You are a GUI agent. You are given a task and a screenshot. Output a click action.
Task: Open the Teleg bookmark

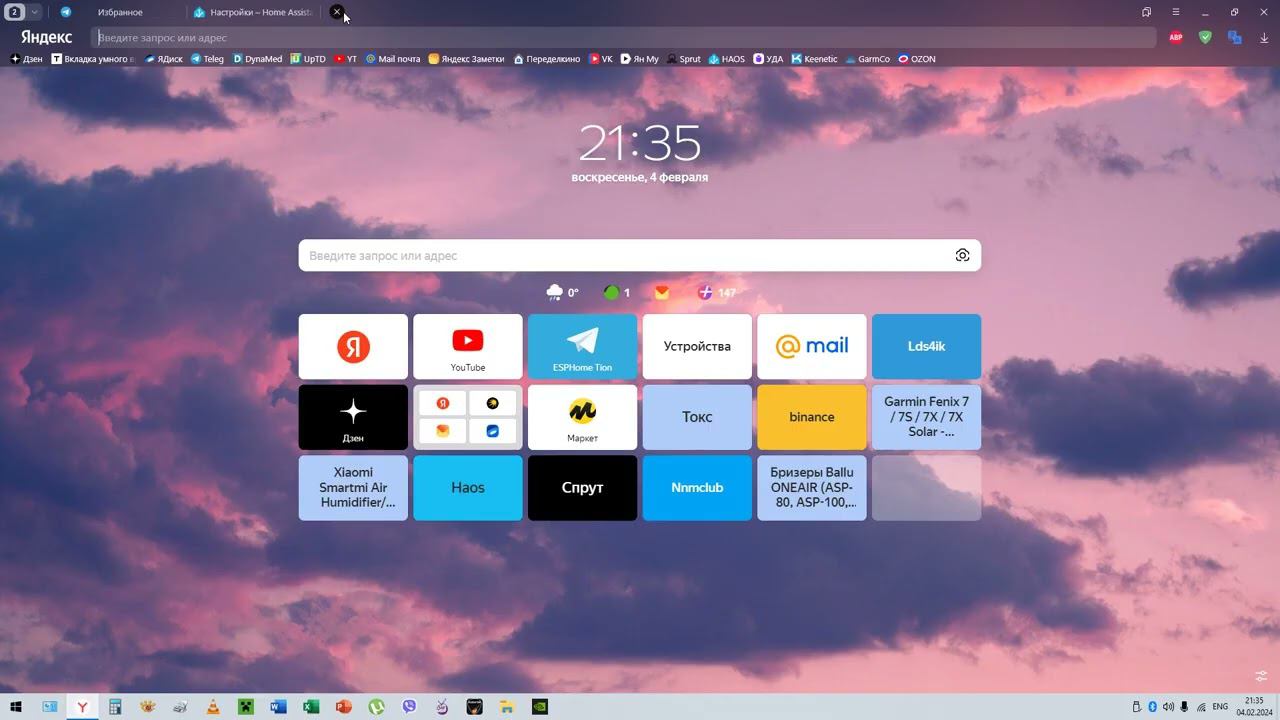click(x=207, y=59)
